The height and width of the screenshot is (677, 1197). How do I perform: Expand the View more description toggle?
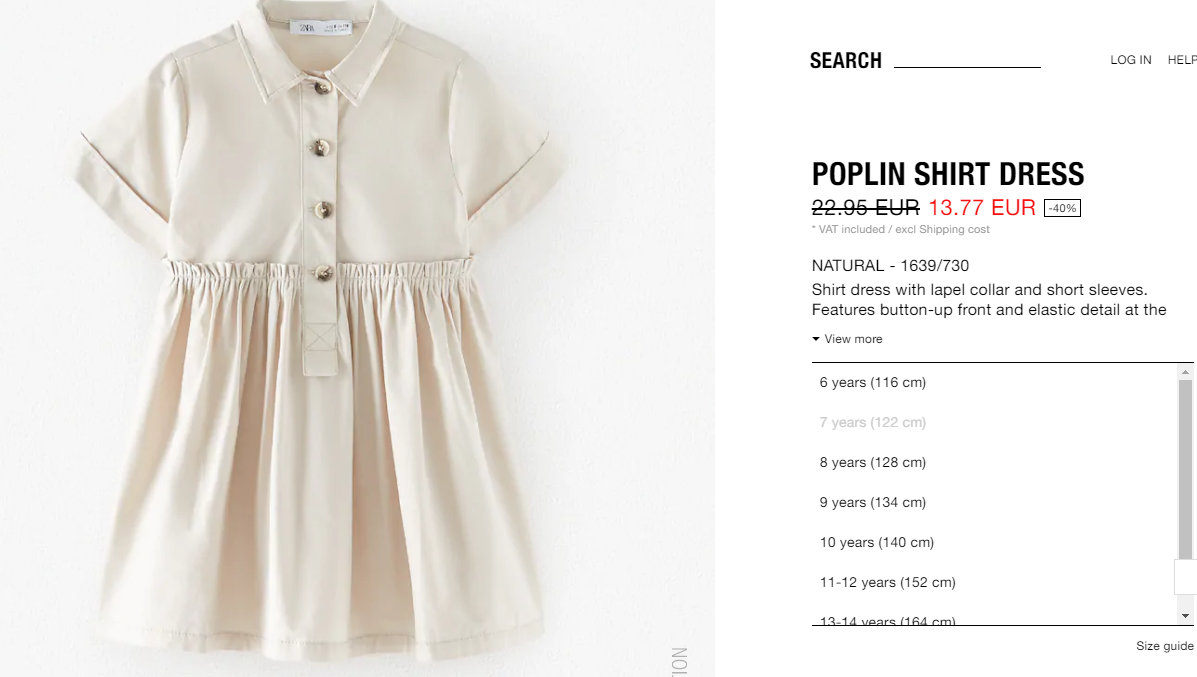coord(847,339)
